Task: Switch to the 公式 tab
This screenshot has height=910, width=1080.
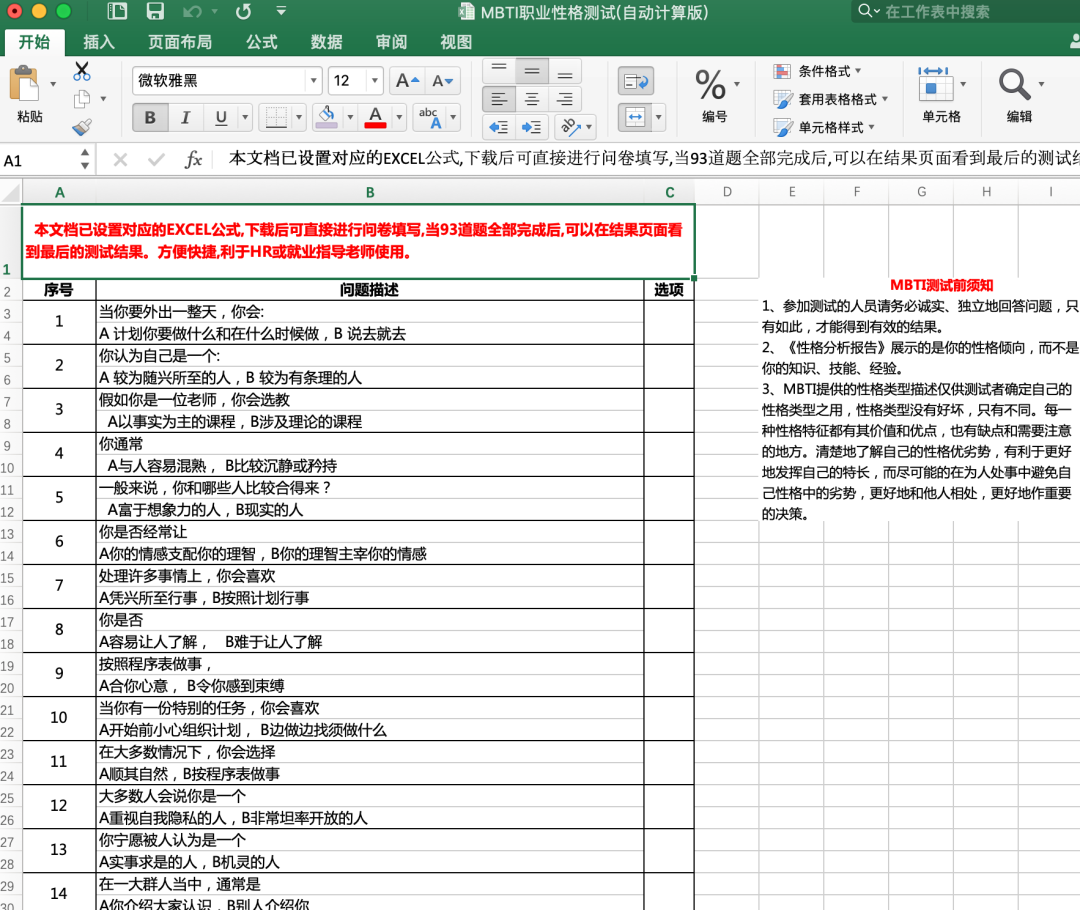Action: click(262, 42)
